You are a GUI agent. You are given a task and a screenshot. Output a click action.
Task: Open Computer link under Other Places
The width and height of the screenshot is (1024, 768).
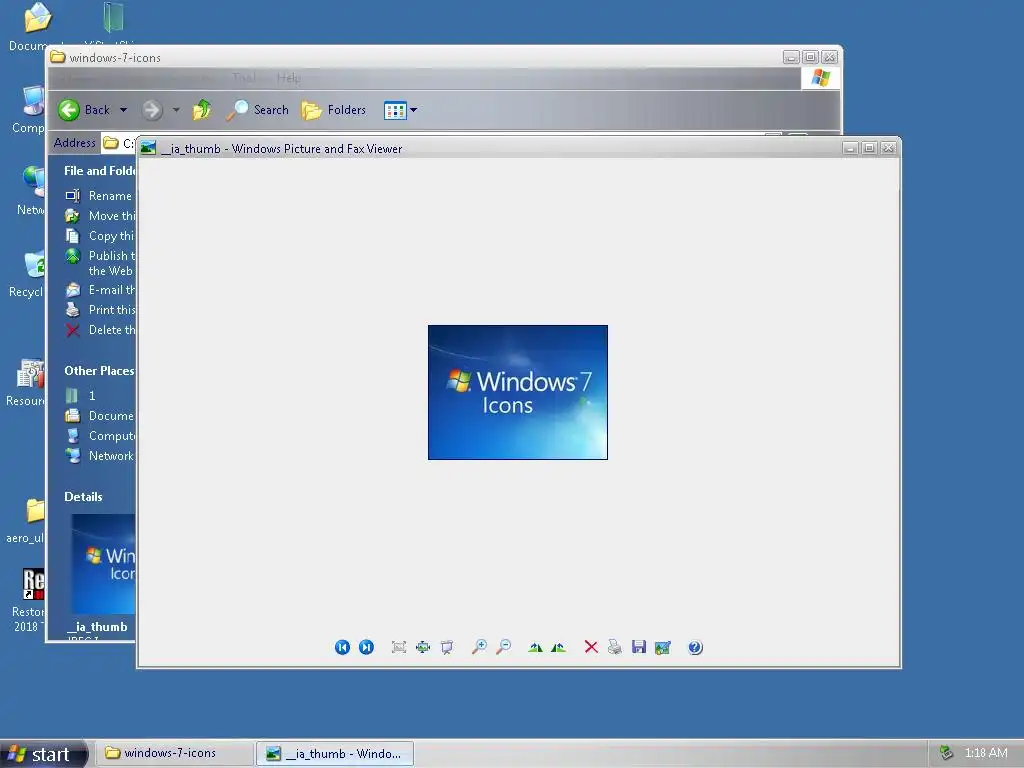pyautogui.click(x=100, y=436)
